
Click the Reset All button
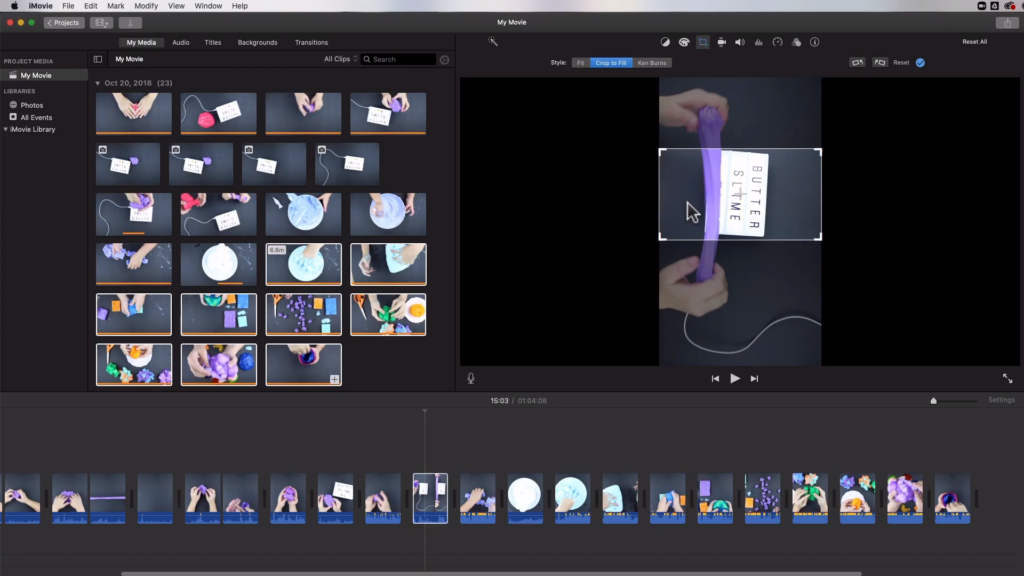click(x=973, y=42)
